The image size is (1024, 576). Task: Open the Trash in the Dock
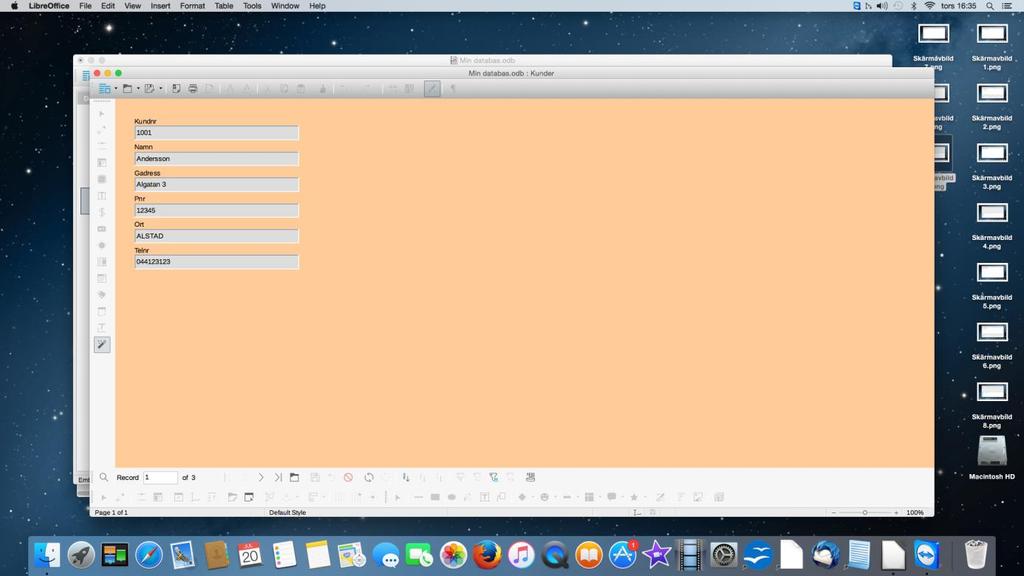(976, 555)
